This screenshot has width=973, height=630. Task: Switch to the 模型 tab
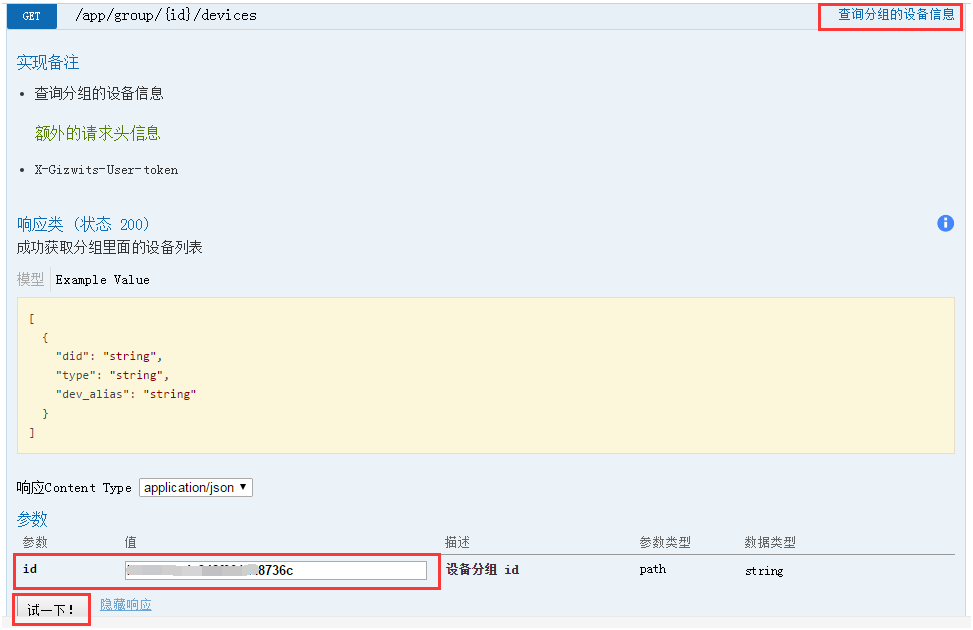[30, 279]
